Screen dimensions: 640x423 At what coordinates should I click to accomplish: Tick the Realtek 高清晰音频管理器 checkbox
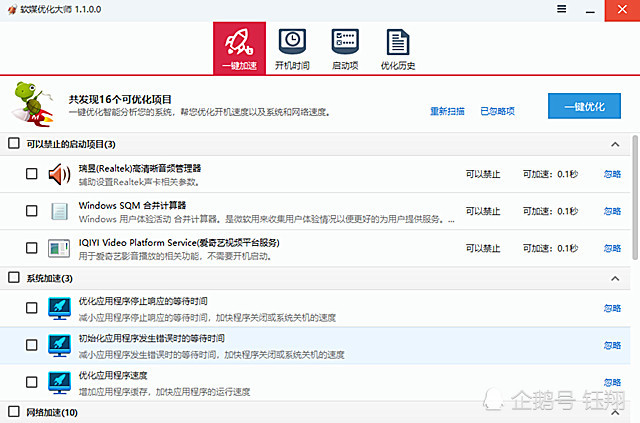click(31, 174)
